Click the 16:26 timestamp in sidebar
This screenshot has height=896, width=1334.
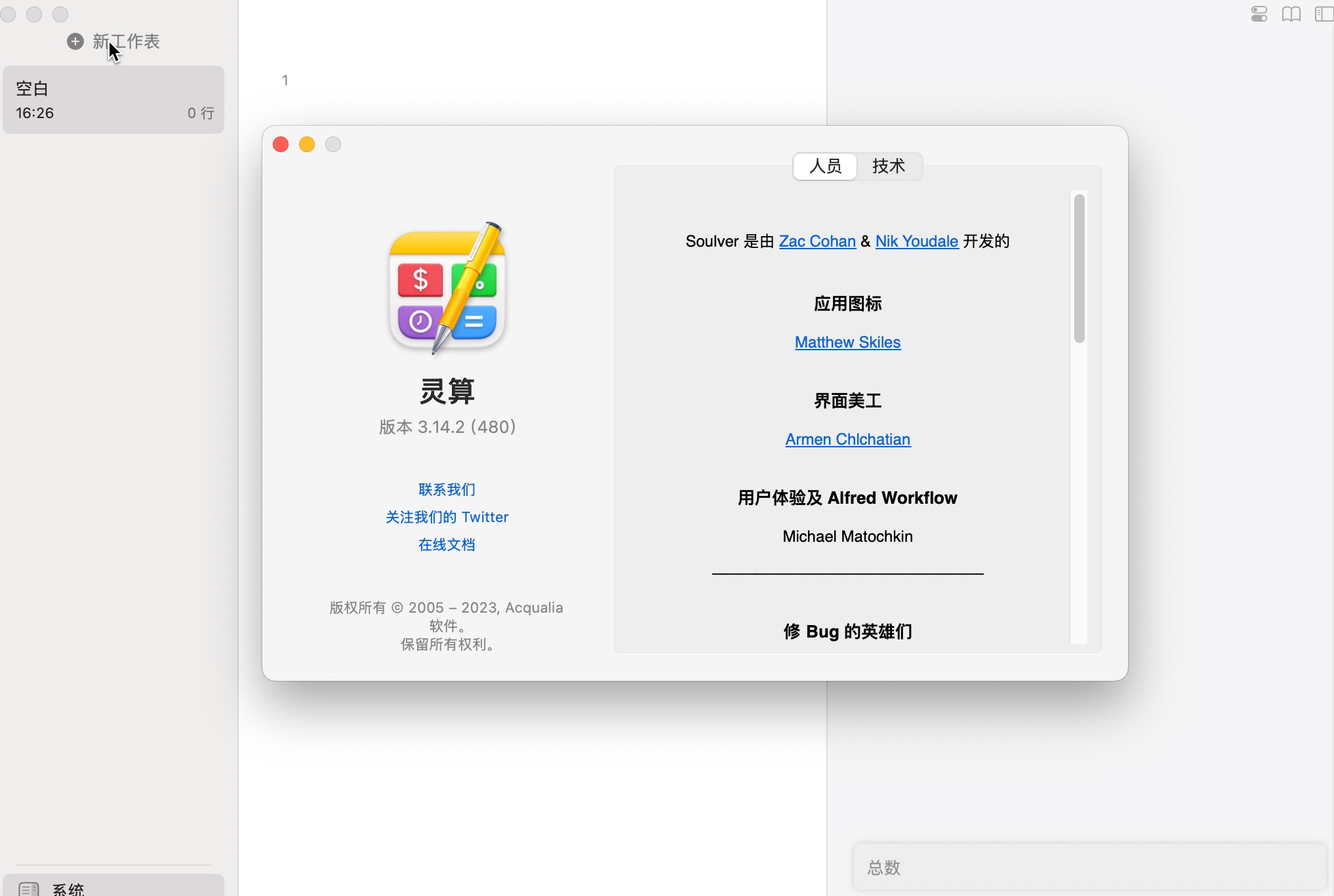pyautogui.click(x=35, y=113)
